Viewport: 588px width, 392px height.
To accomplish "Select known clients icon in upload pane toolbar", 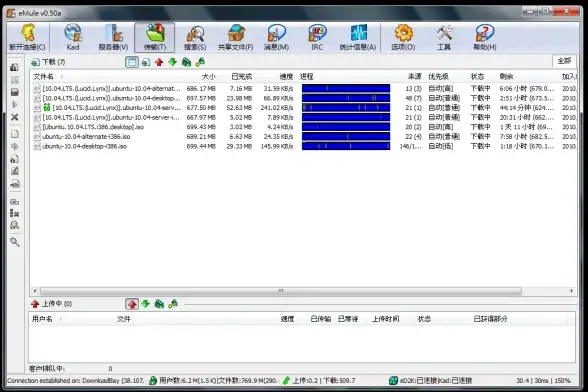I will tap(173, 304).
